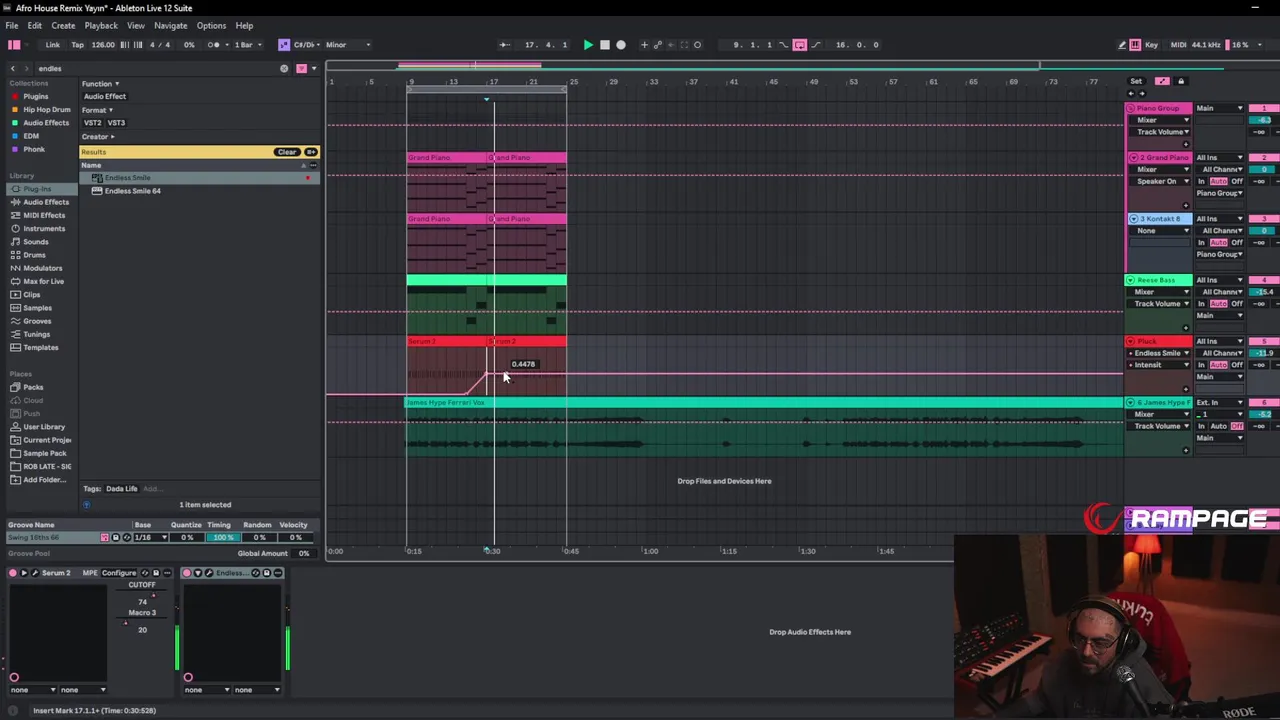The height and width of the screenshot is (720, 1280).
Task: Open the Grooves library category
Action: (x=37, y=321)
